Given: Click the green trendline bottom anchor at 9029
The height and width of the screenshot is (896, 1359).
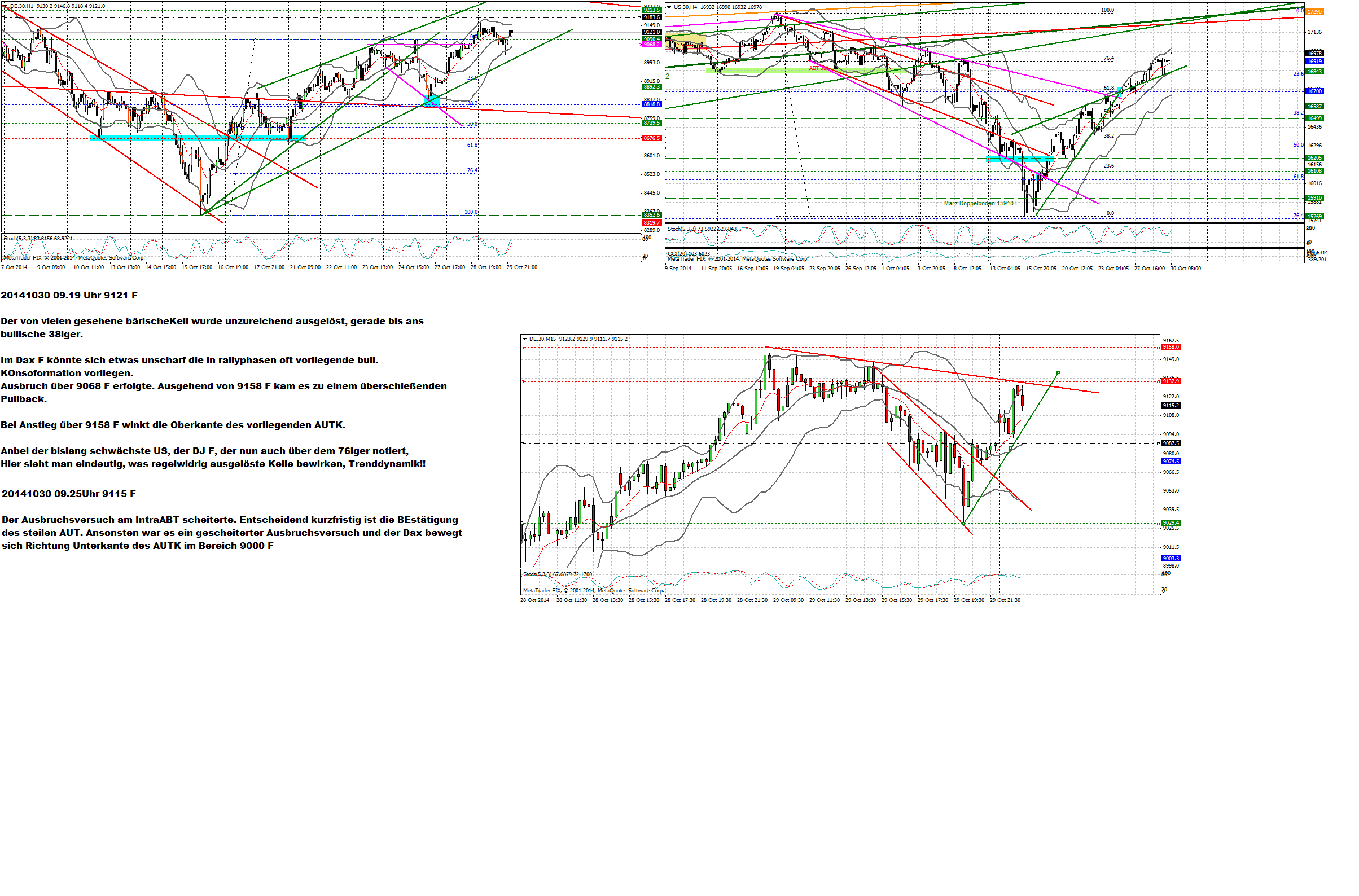Looking at the screenshot, I should pos(963,524).
